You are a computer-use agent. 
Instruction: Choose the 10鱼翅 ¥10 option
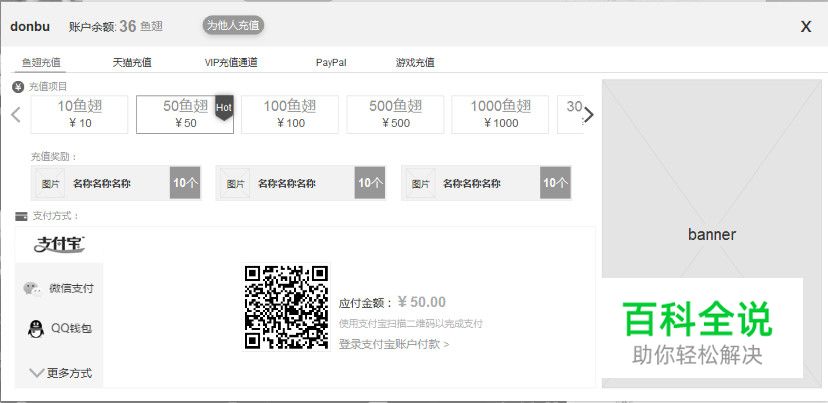(79, 115)
